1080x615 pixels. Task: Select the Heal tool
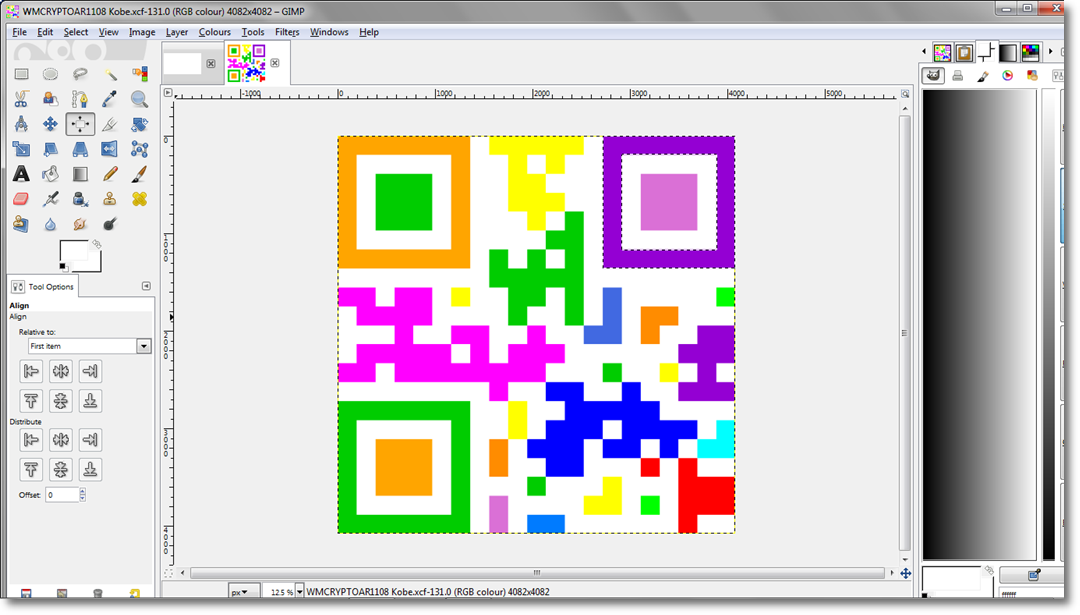coord(139,199)
